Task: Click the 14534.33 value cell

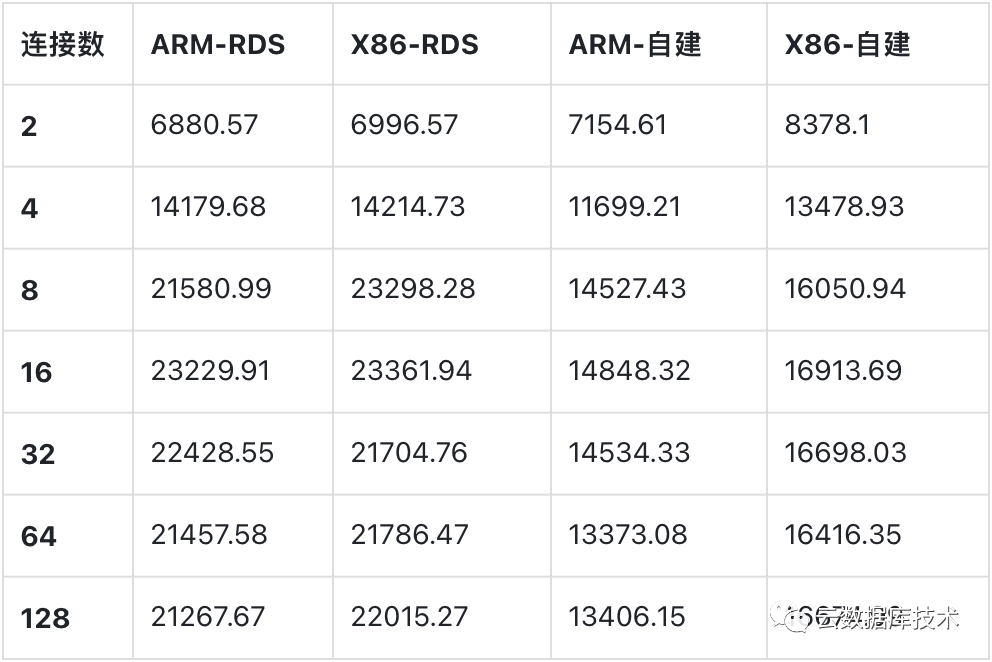Action: click(x=629, y=453)
